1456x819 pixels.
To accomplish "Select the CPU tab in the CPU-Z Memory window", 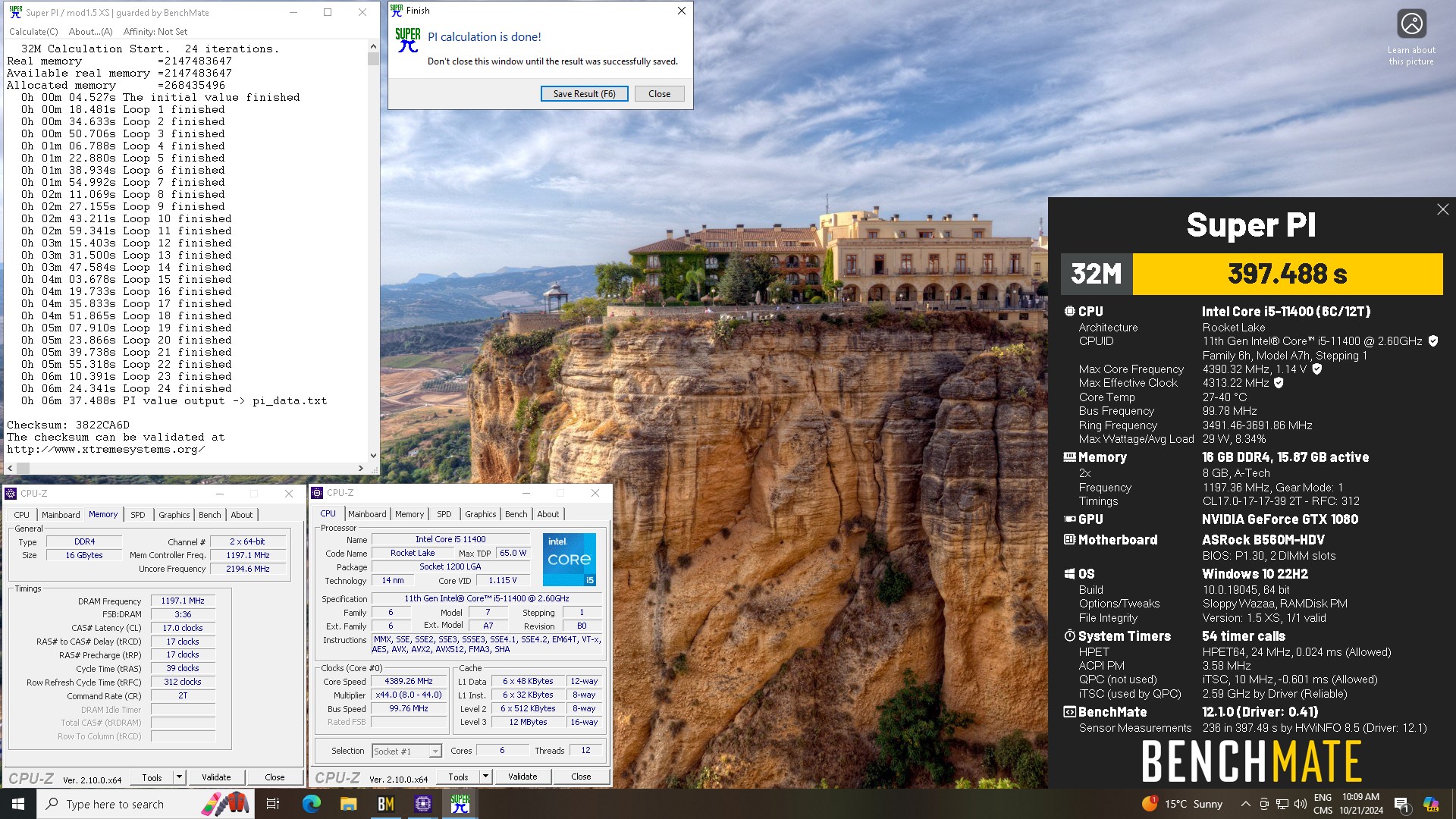I will point(21,515).
